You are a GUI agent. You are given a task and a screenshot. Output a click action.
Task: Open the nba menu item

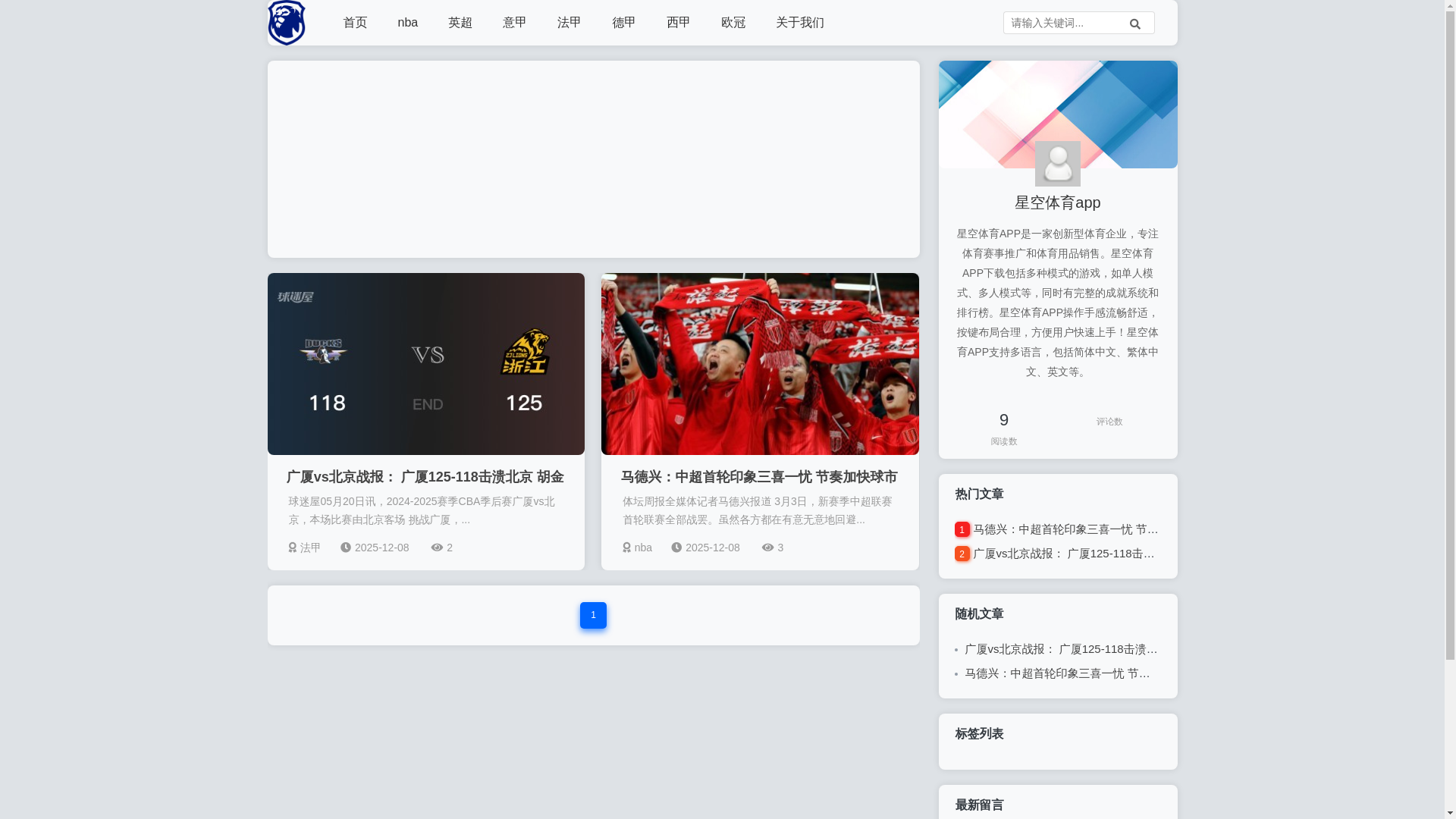coord(408,23)
